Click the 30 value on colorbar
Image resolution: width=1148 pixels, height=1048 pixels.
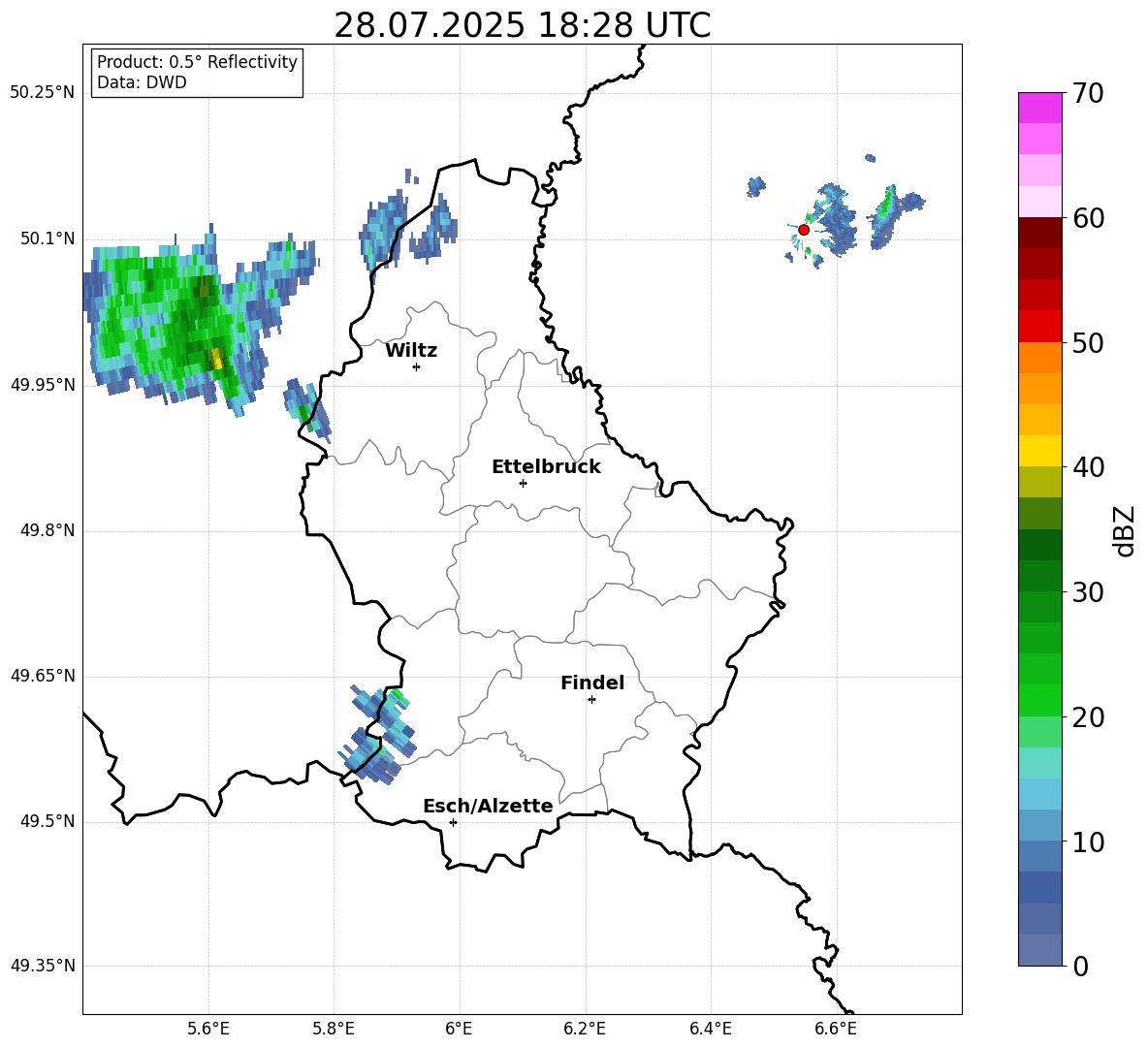click(1088, 592)
